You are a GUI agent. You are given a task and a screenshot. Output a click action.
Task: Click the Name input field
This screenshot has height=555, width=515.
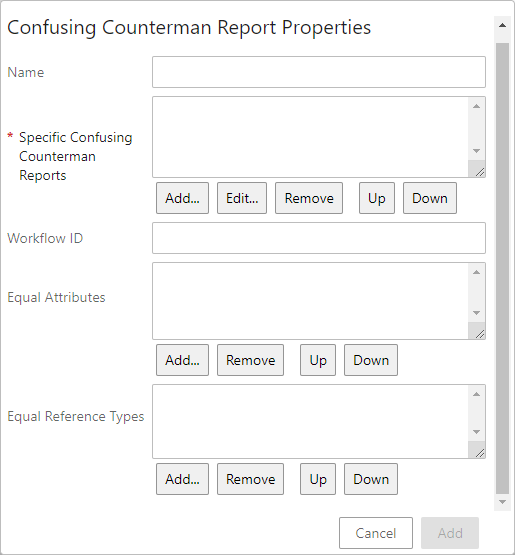click(x=319, y=72)
